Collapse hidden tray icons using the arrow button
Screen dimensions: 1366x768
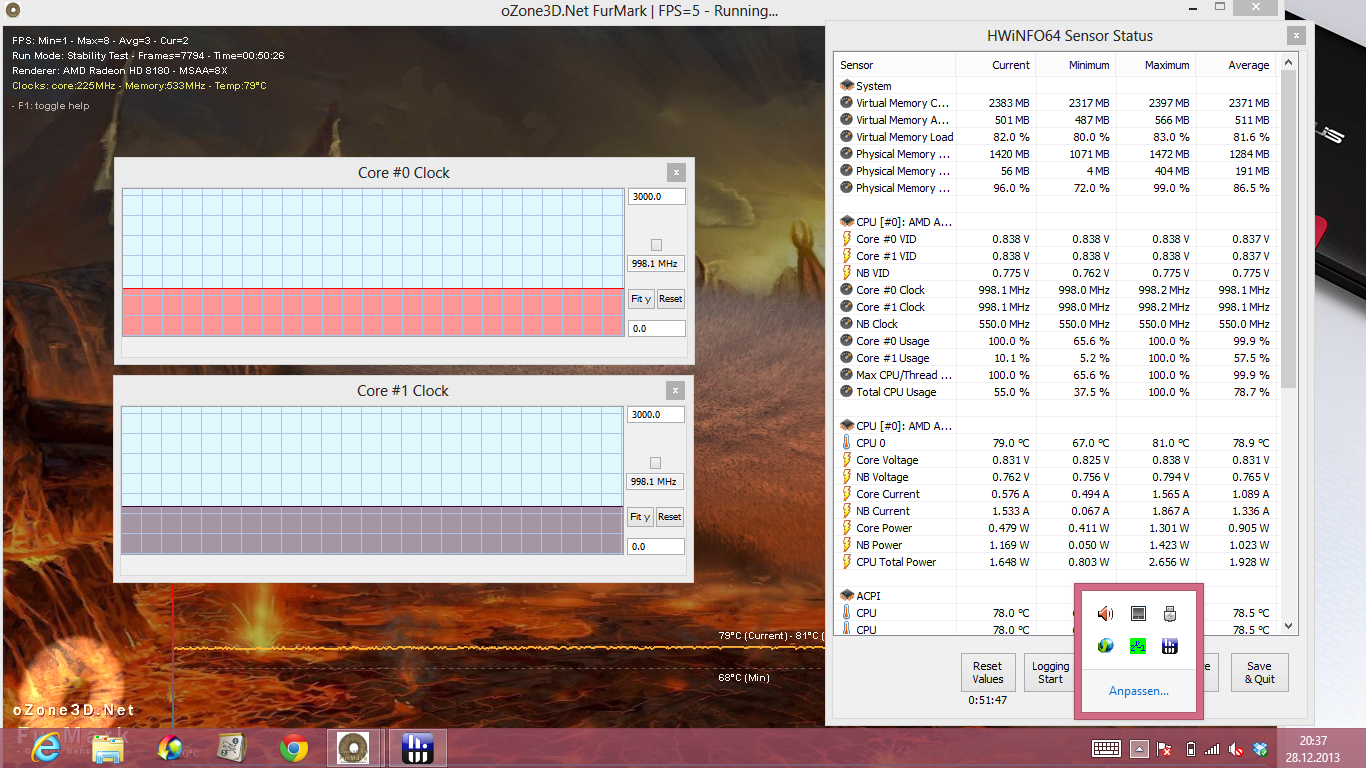[1139, 748]
